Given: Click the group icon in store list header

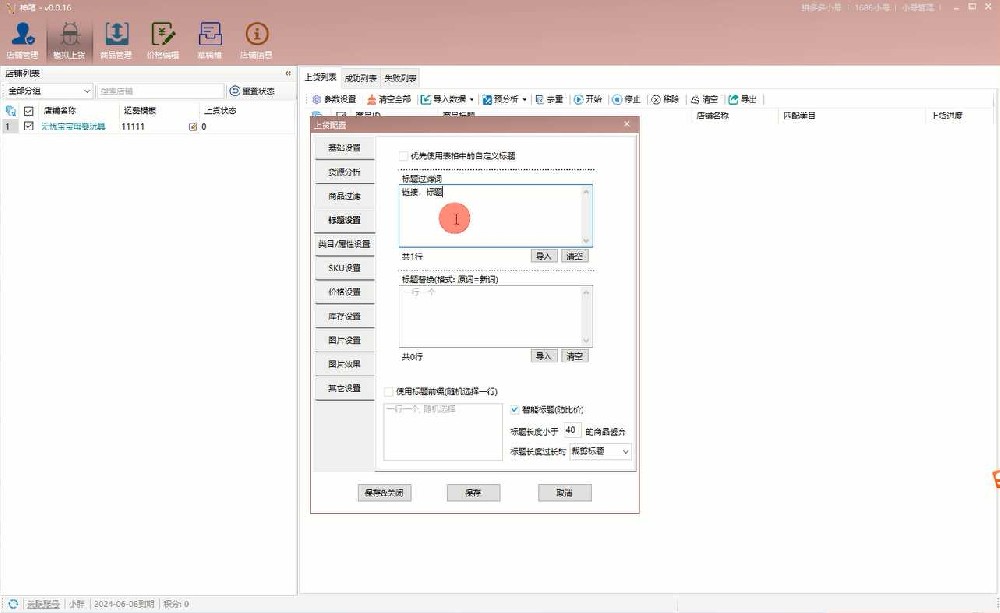Looking at the screenshot, I should coord(11,111).
